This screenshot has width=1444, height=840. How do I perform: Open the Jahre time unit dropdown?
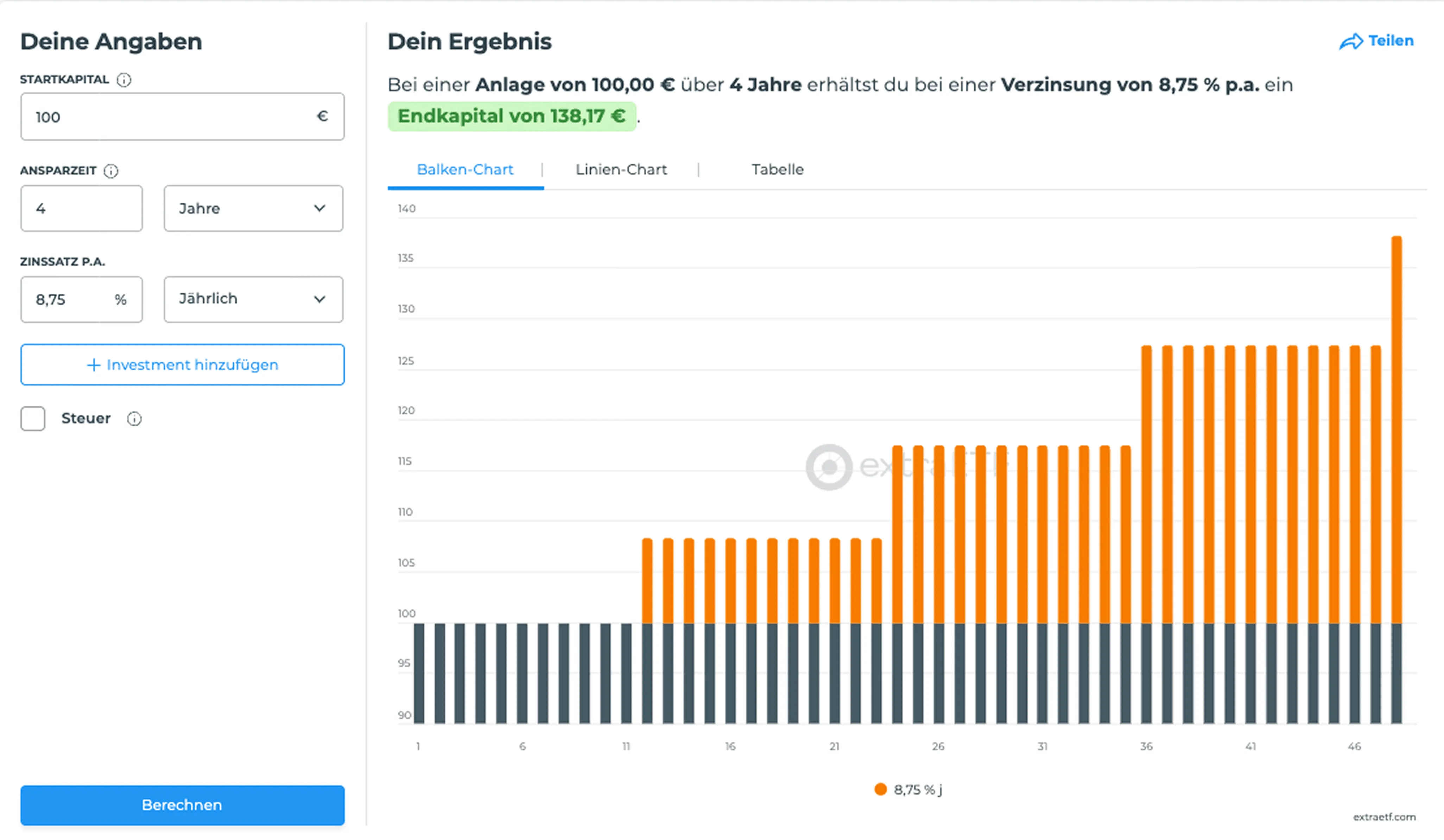[x=253, y=208]
